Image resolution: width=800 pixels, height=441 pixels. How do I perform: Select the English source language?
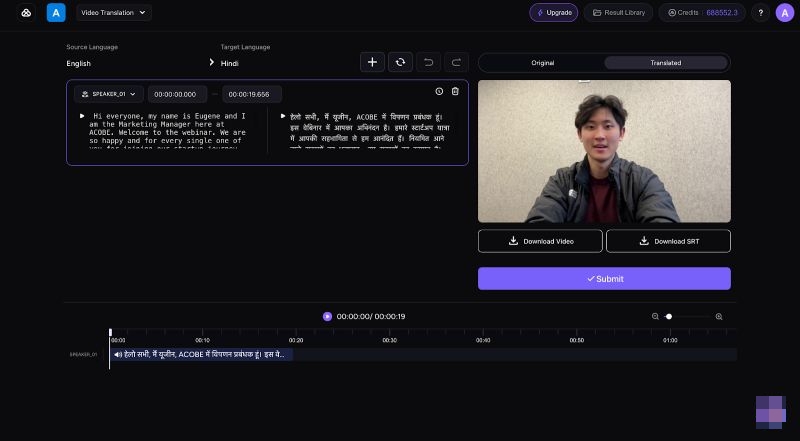79,63
